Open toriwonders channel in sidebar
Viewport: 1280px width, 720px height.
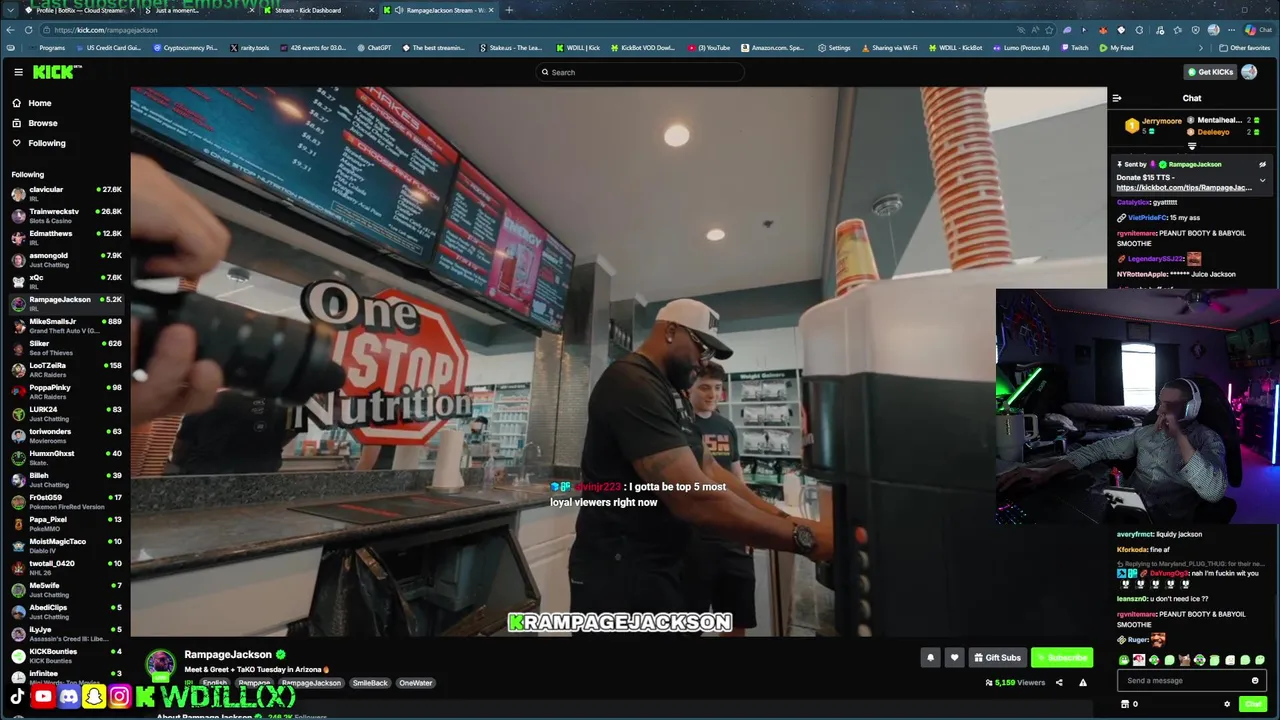click(x=65, y=436)
